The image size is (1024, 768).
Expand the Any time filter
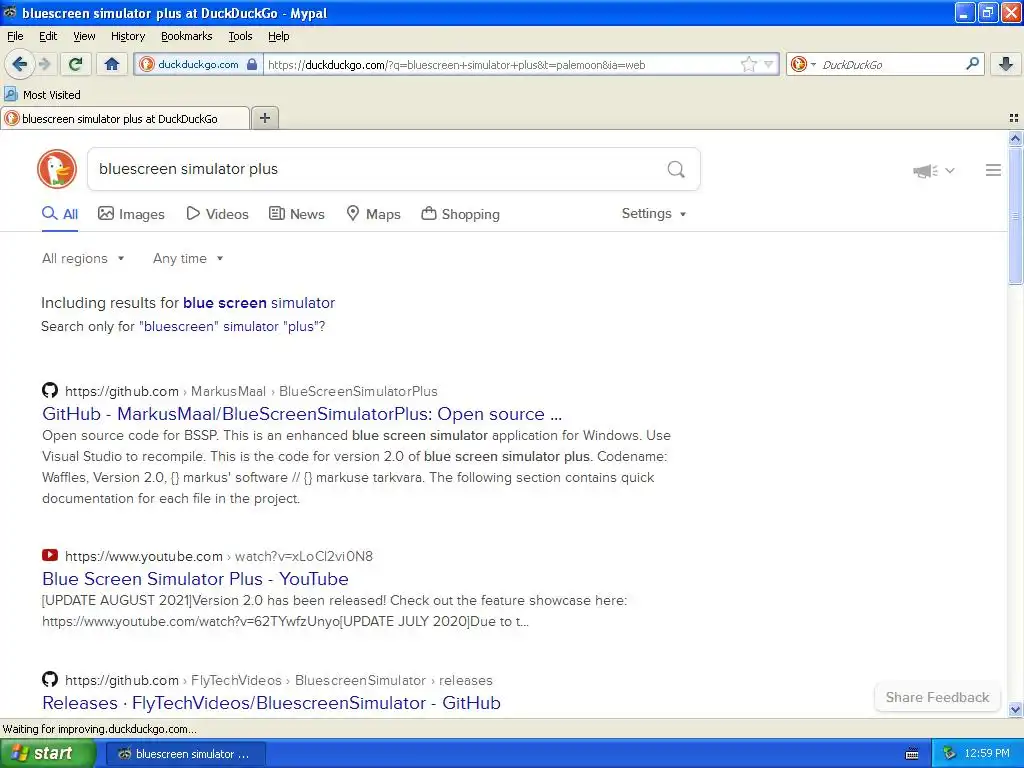coord(188,259)
